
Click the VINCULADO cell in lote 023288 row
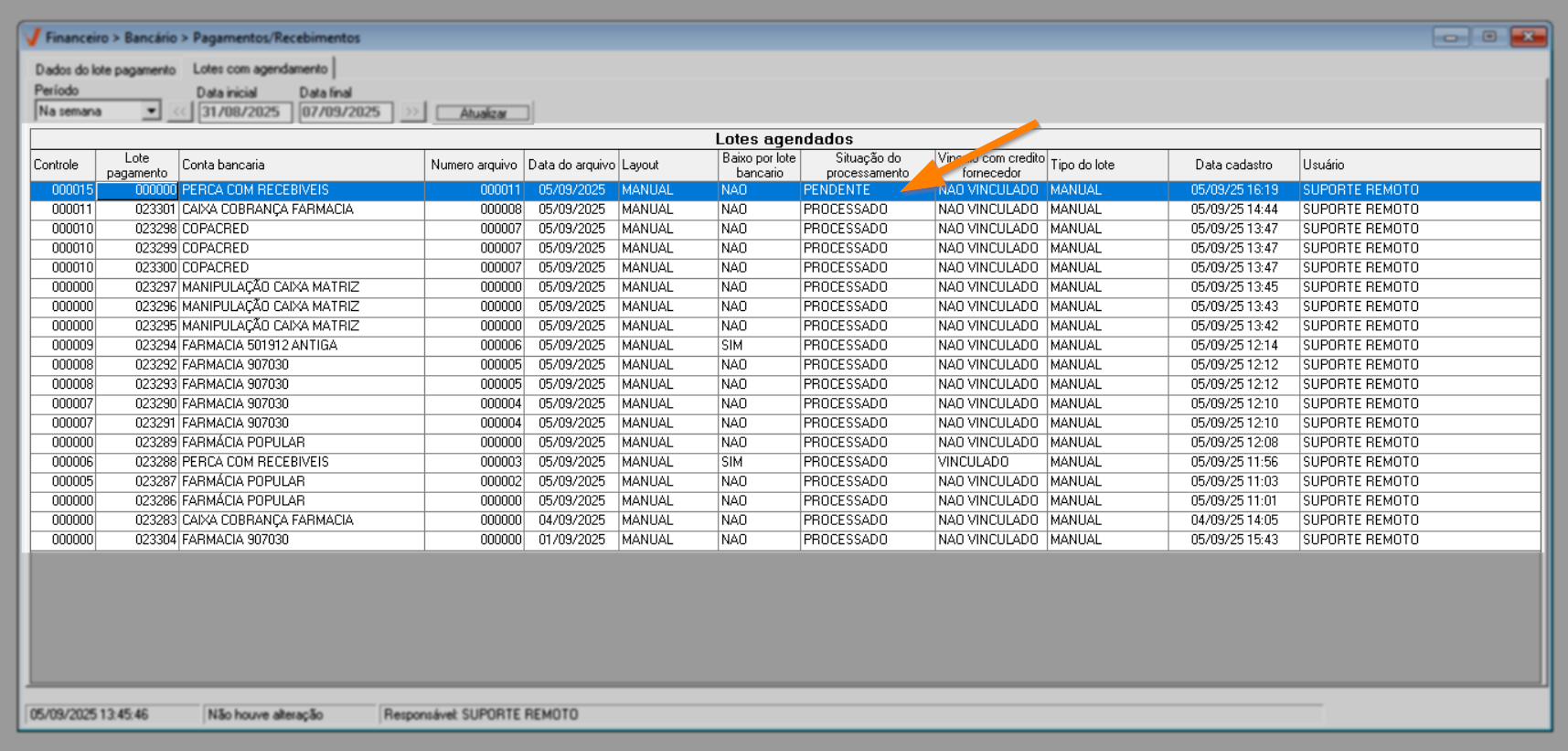(973, 463)
